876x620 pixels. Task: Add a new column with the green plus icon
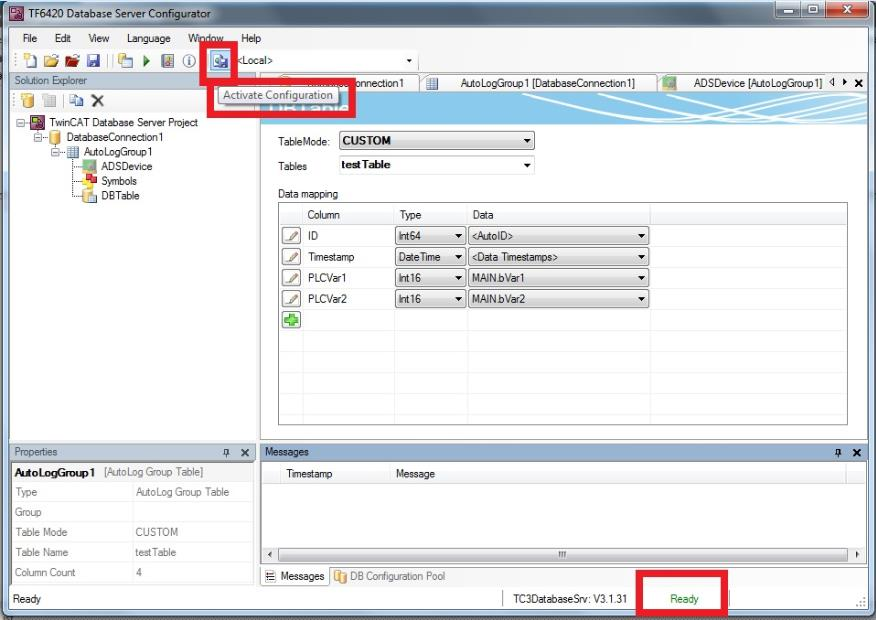[x=291, y=320]
